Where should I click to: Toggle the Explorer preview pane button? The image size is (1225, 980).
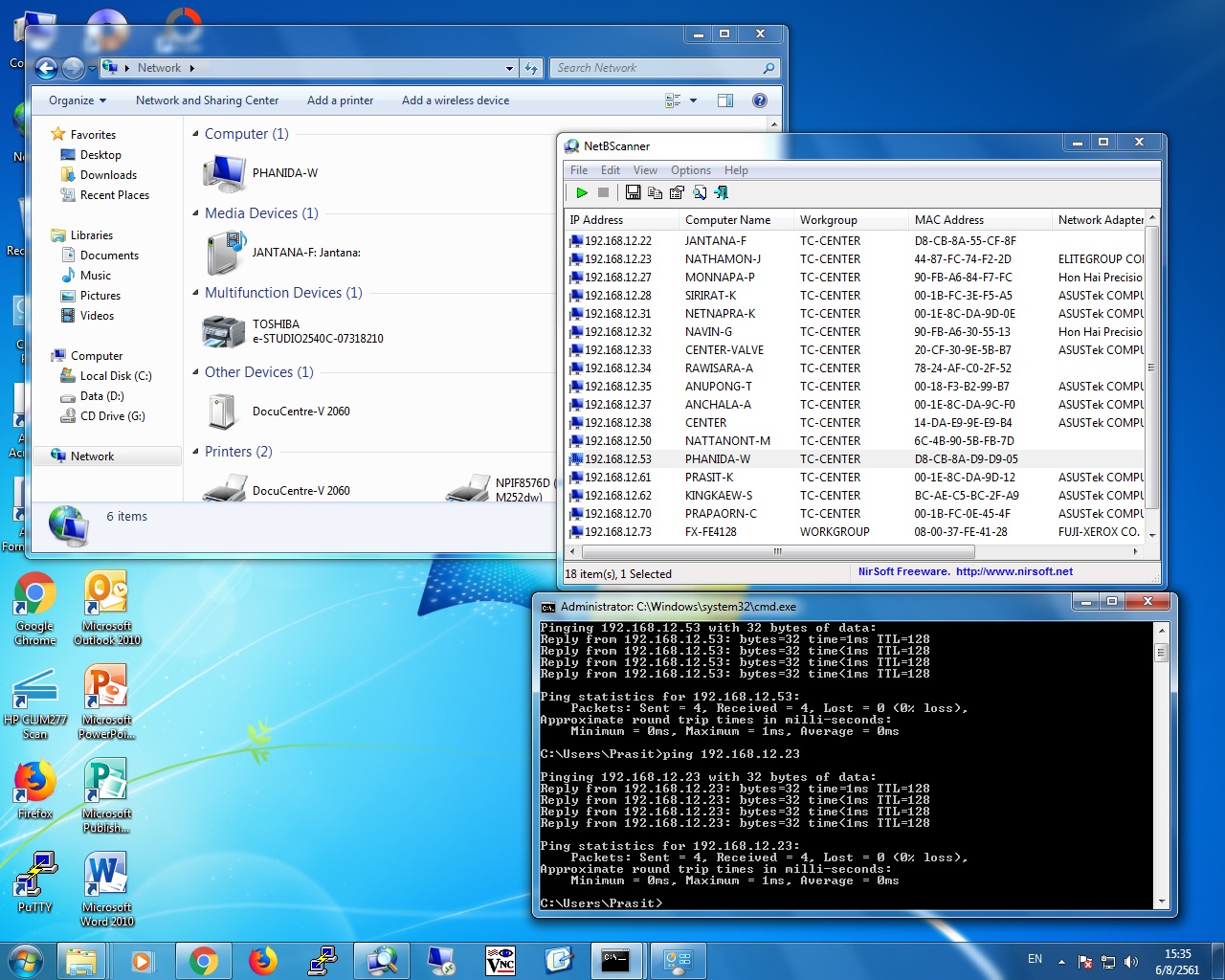pos(725,100)
